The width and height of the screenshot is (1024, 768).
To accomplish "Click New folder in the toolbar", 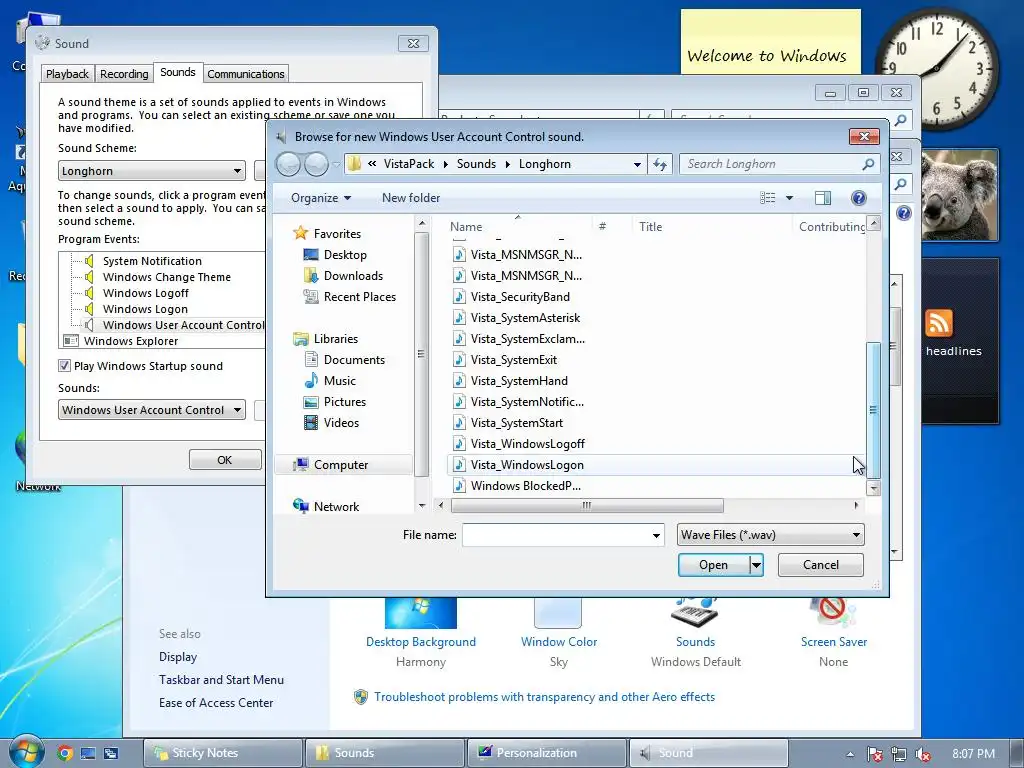I will pyautogui.click(x=411, y=198).
